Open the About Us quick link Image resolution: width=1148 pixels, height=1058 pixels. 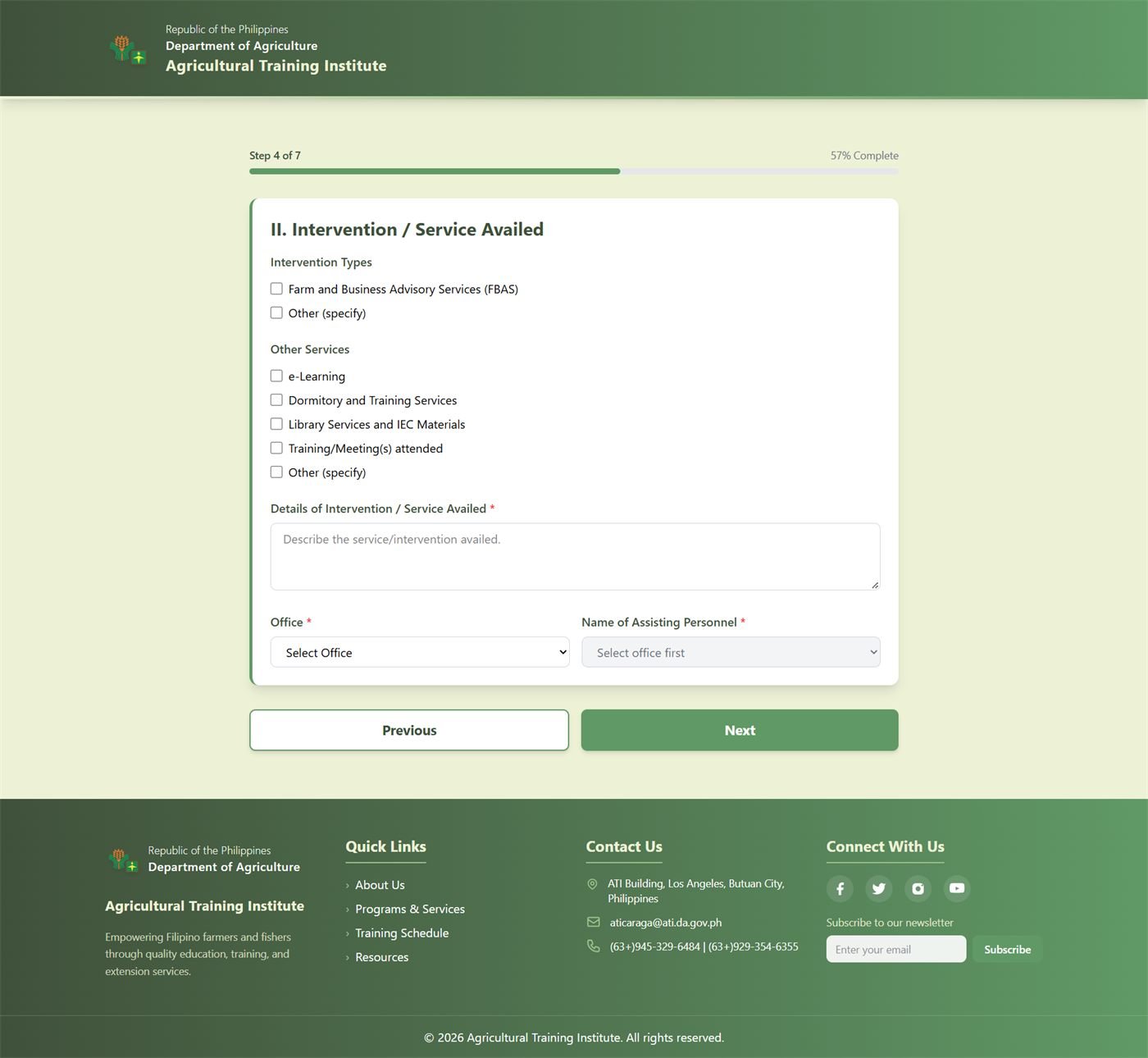coord(380,885)
